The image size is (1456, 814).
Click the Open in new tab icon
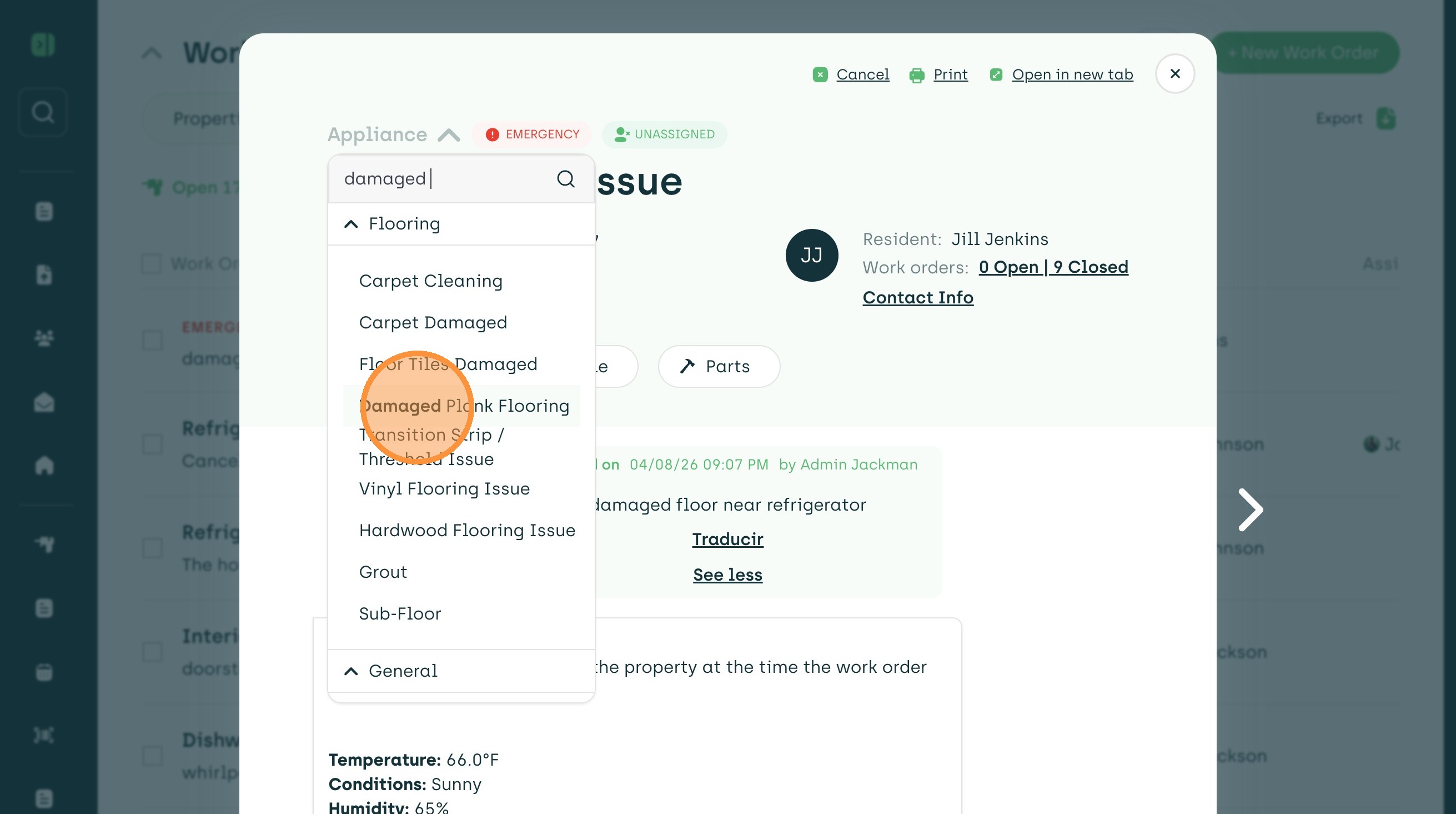pos(996,74)
